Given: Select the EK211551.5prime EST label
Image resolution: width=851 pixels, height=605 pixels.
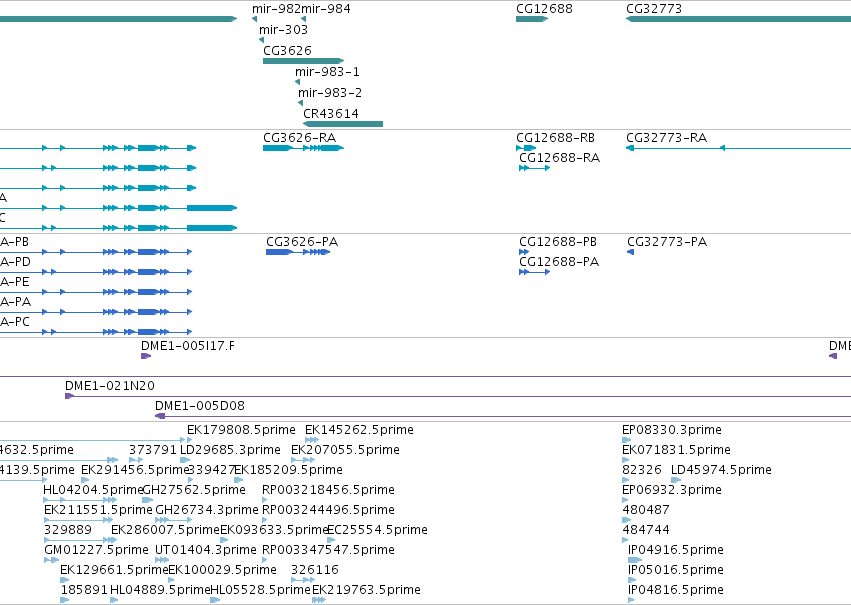Looking at the screenshot, I should coord(98,510).
